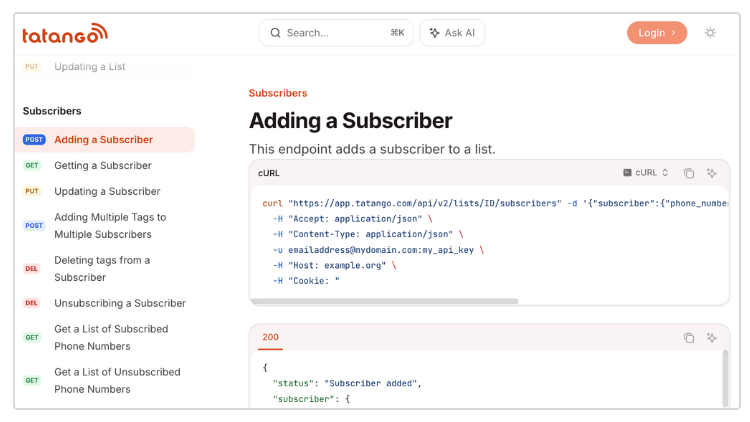750x422 pixels.
Task: Click the Subscribers breadcrumb above the title
Action: pyautogui.click(x=278, y=93)
